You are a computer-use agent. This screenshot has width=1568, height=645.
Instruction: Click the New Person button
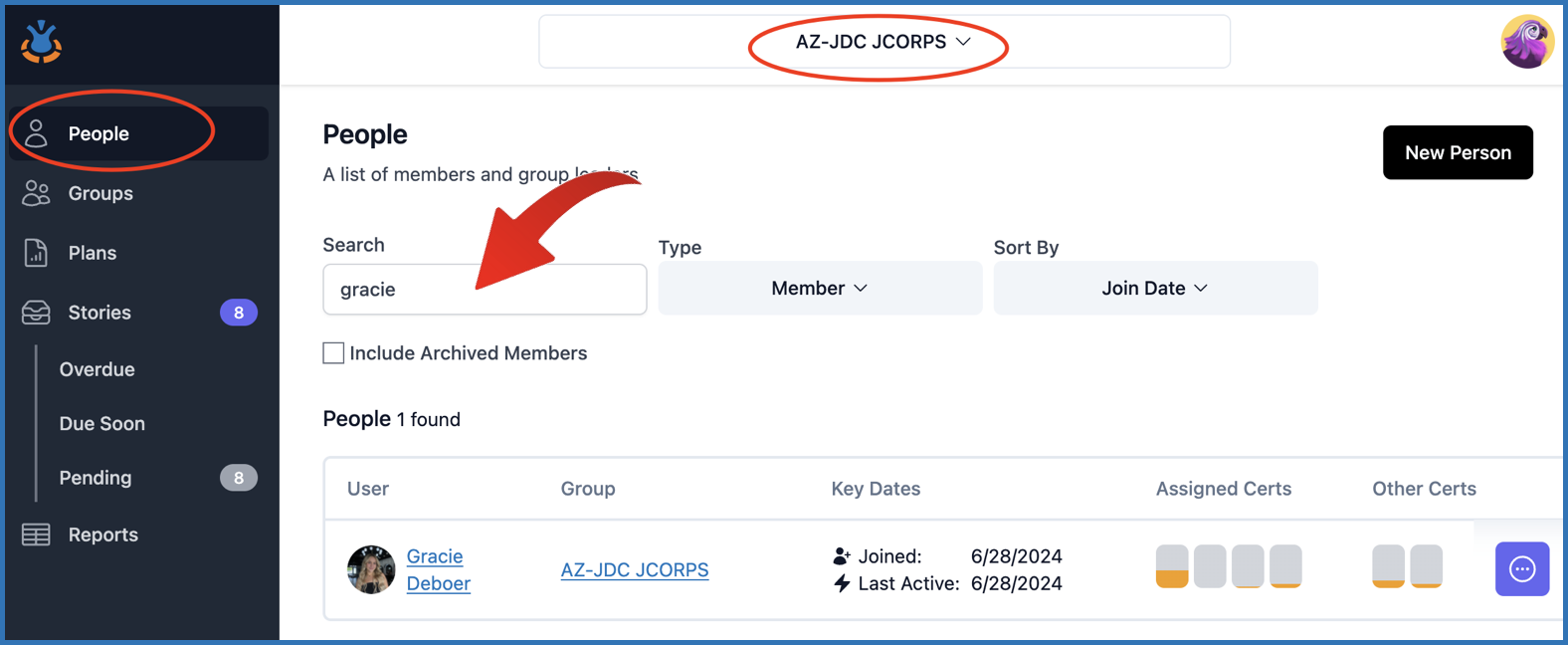(1457, 152)
